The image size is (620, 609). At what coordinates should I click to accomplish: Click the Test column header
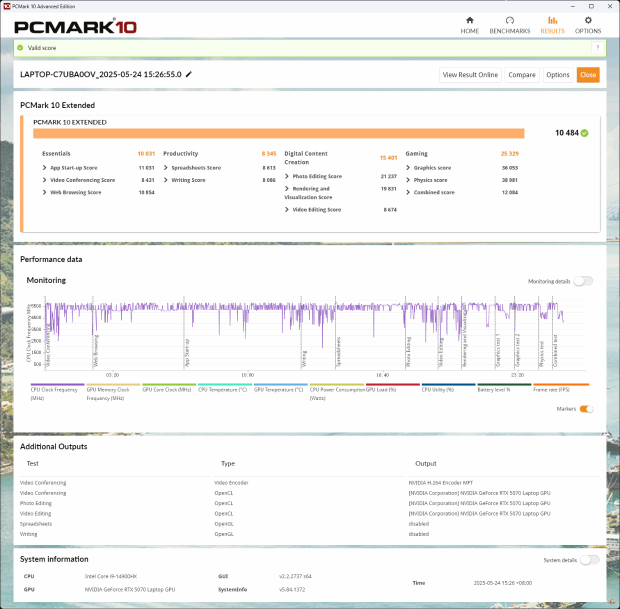click(32, 463)
